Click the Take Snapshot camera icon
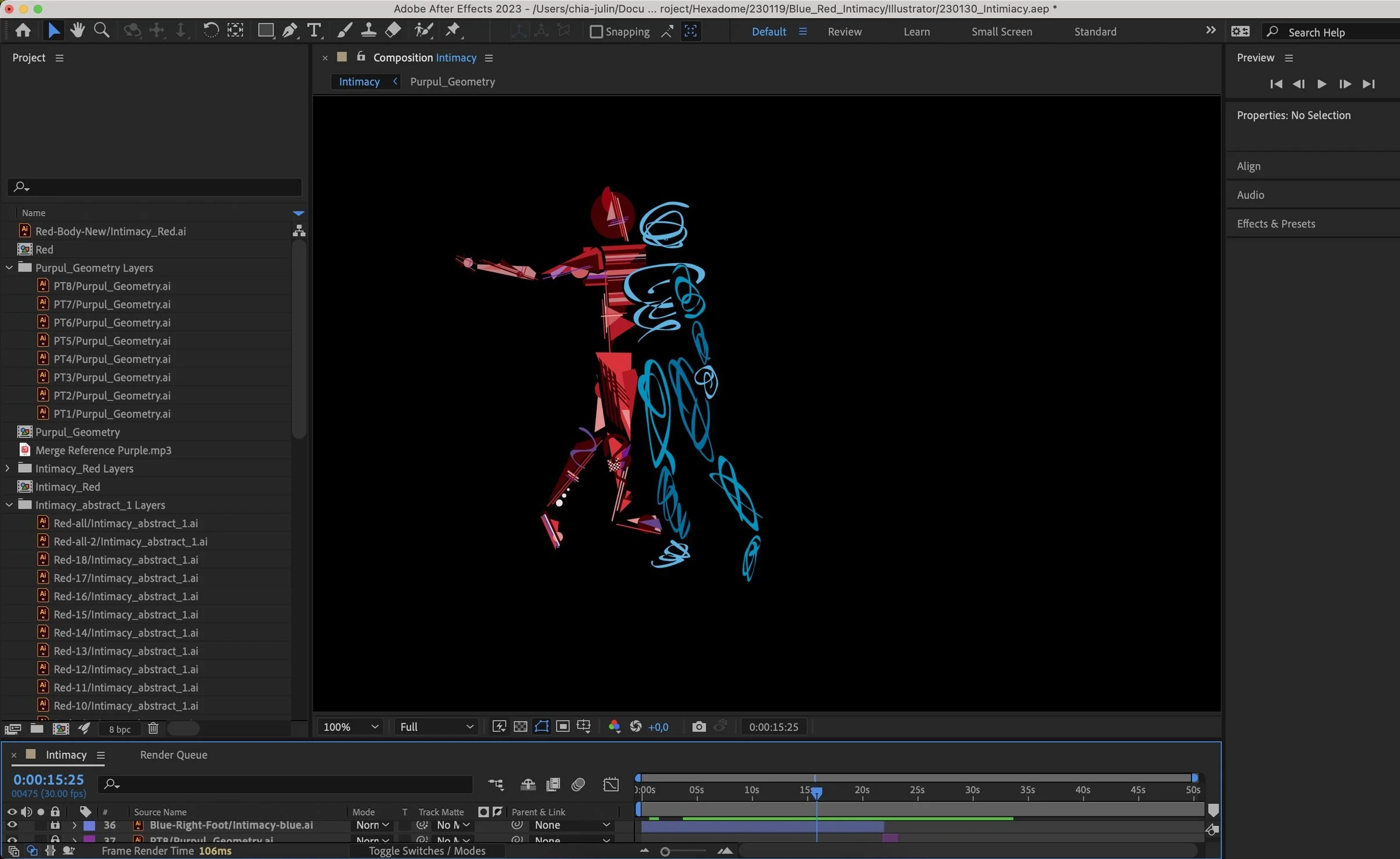This screenshot has height=859, width=1400. [x=699, y=727]
